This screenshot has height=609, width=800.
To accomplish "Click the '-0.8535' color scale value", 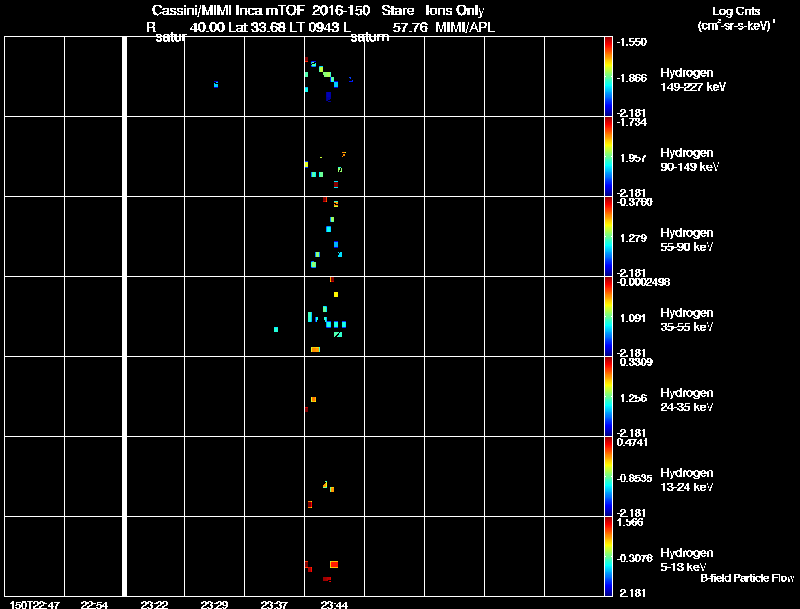I will click(x=634, y=478).
